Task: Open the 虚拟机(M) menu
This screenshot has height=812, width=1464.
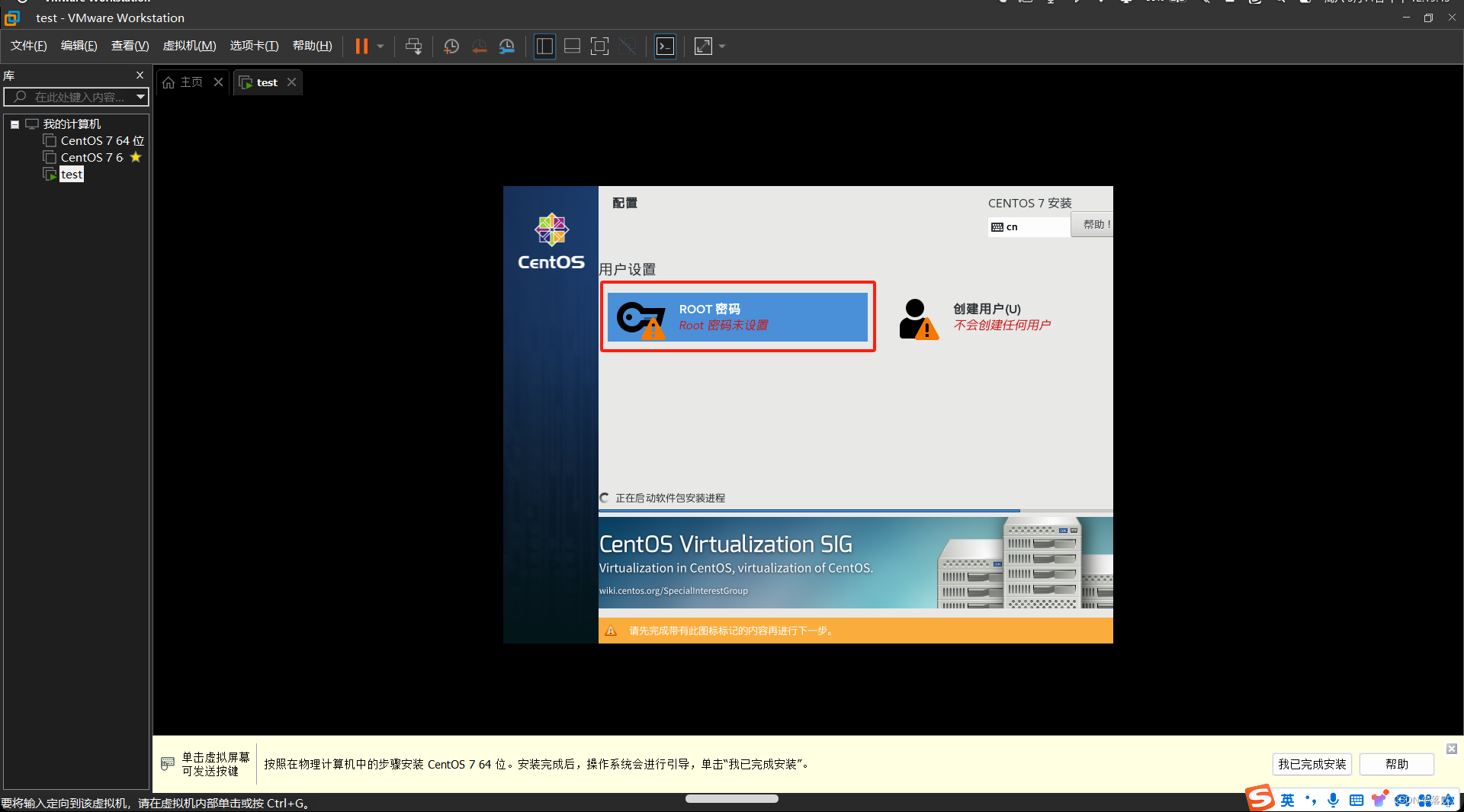Action: (189, 46)
